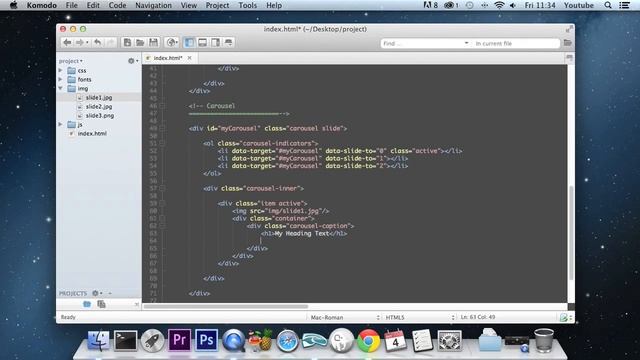Toggle the right pane visibility

tap(215, 42)
